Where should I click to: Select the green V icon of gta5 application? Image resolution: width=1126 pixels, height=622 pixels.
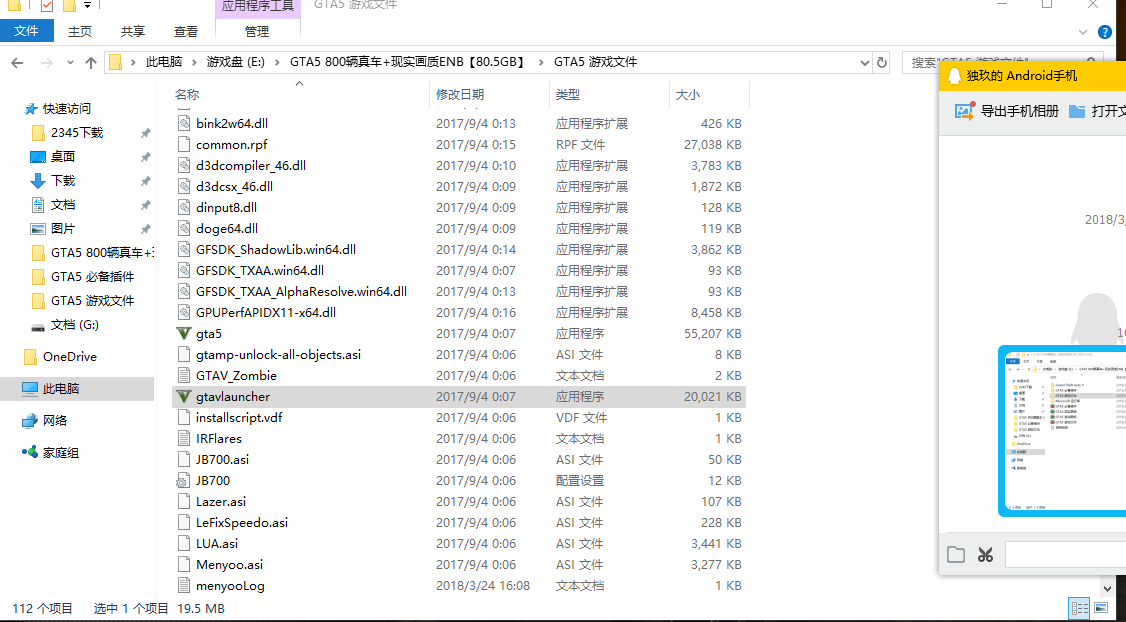(185, 334)
